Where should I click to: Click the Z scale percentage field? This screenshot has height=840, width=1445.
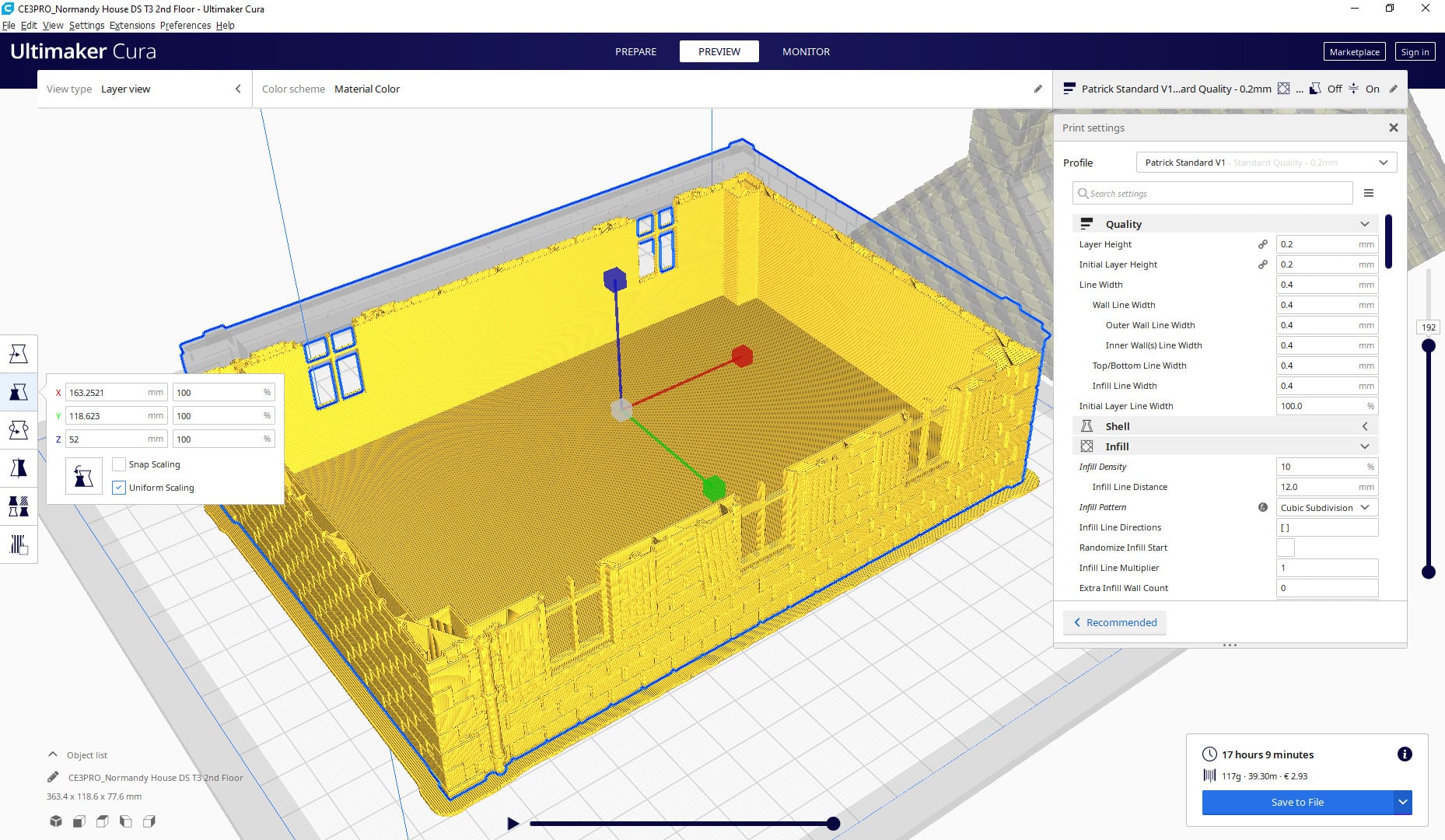223,439
